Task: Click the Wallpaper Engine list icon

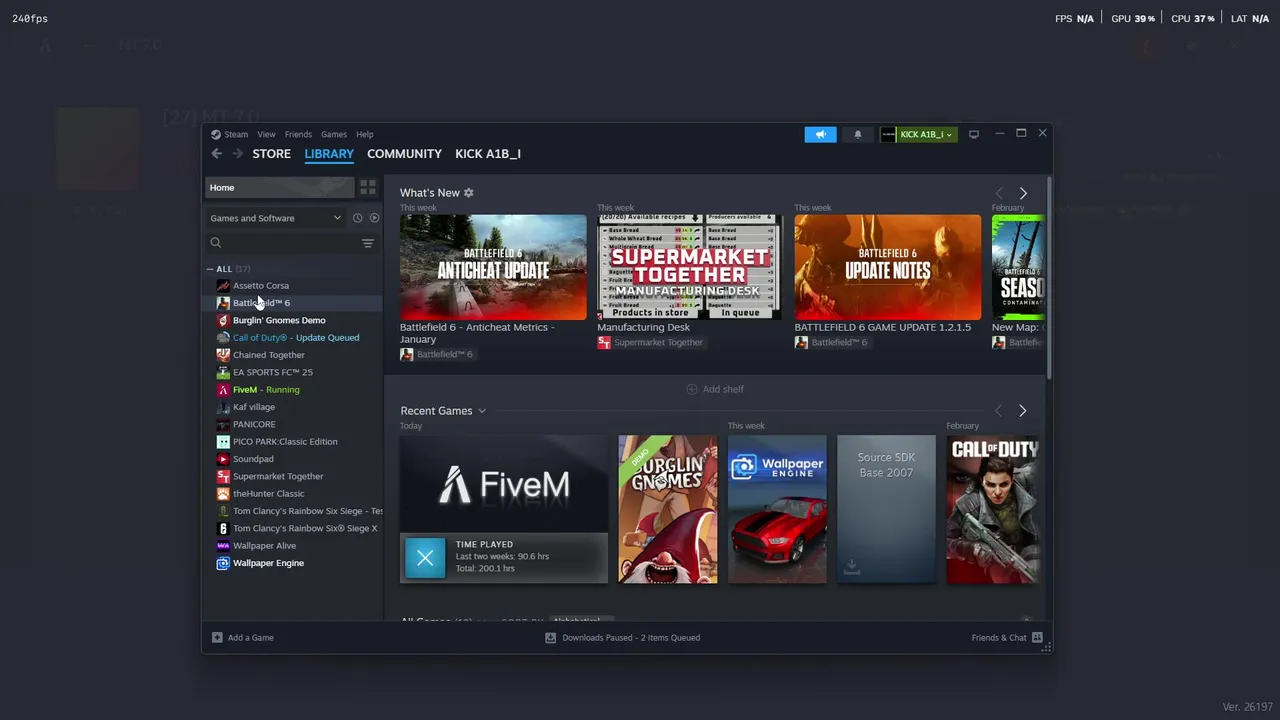Action: click(x=223, y=563)
